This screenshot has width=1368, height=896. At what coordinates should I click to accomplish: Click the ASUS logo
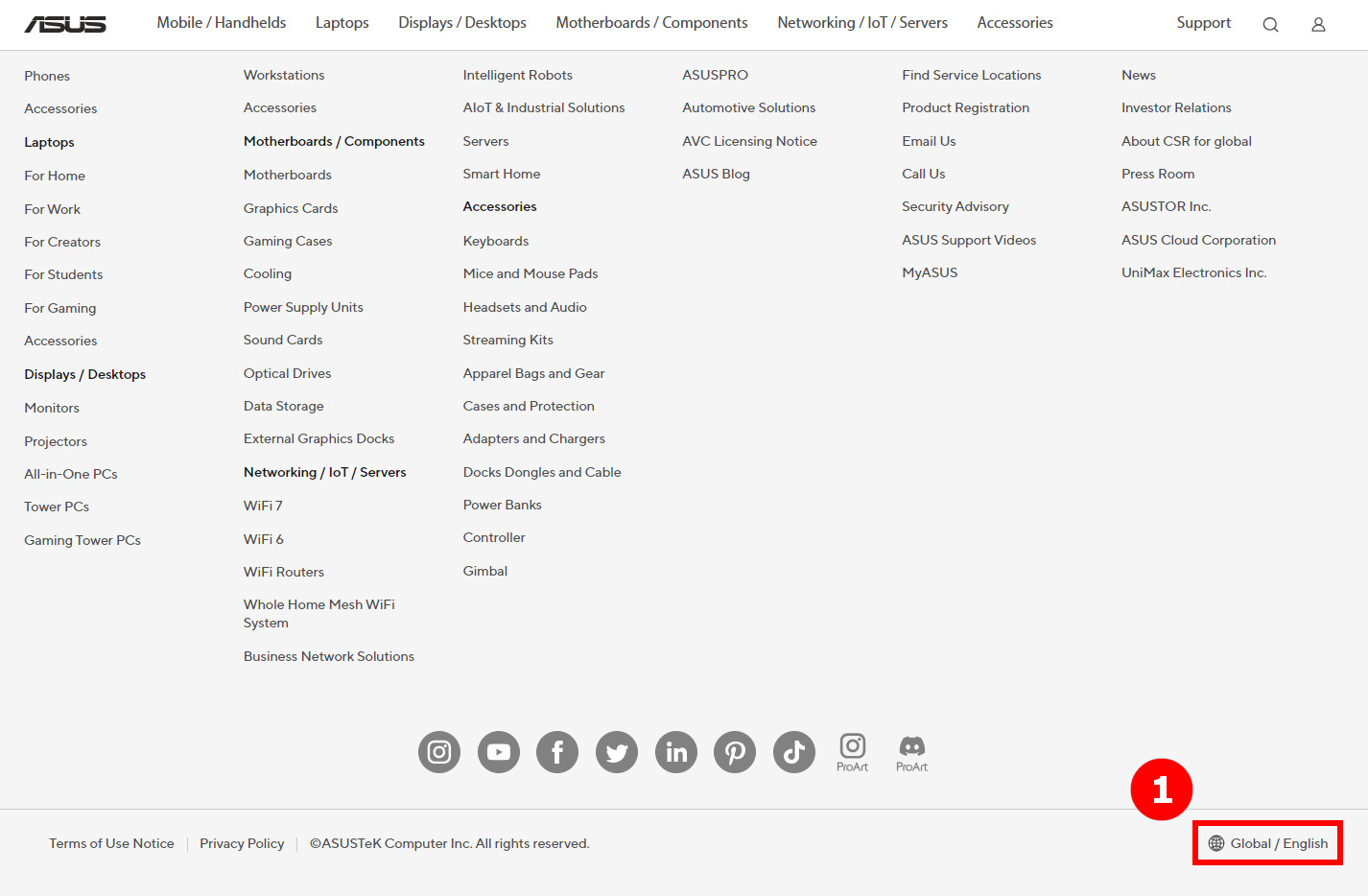[x=65, y=24]
